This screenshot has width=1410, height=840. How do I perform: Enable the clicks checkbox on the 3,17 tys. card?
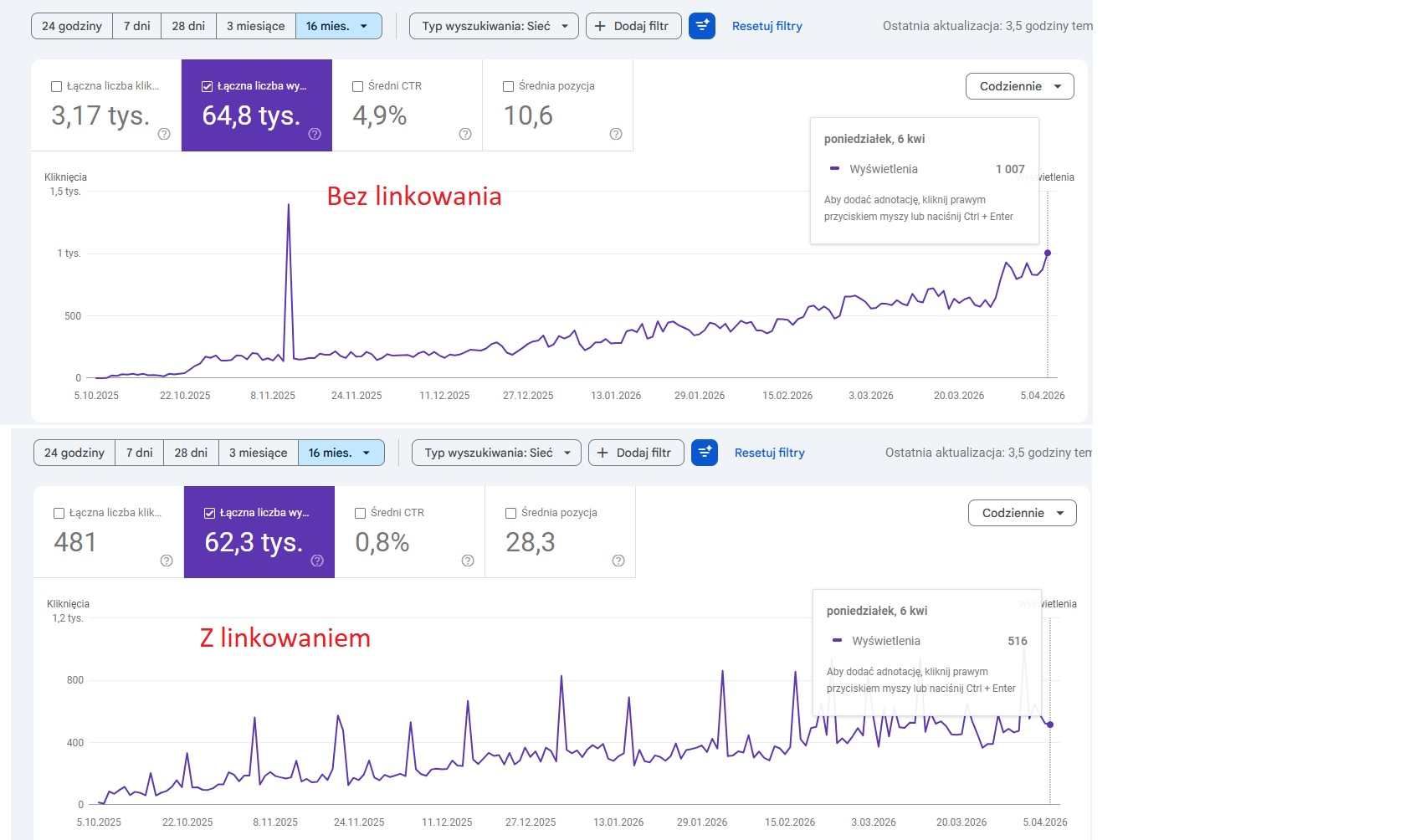[57, 86]
